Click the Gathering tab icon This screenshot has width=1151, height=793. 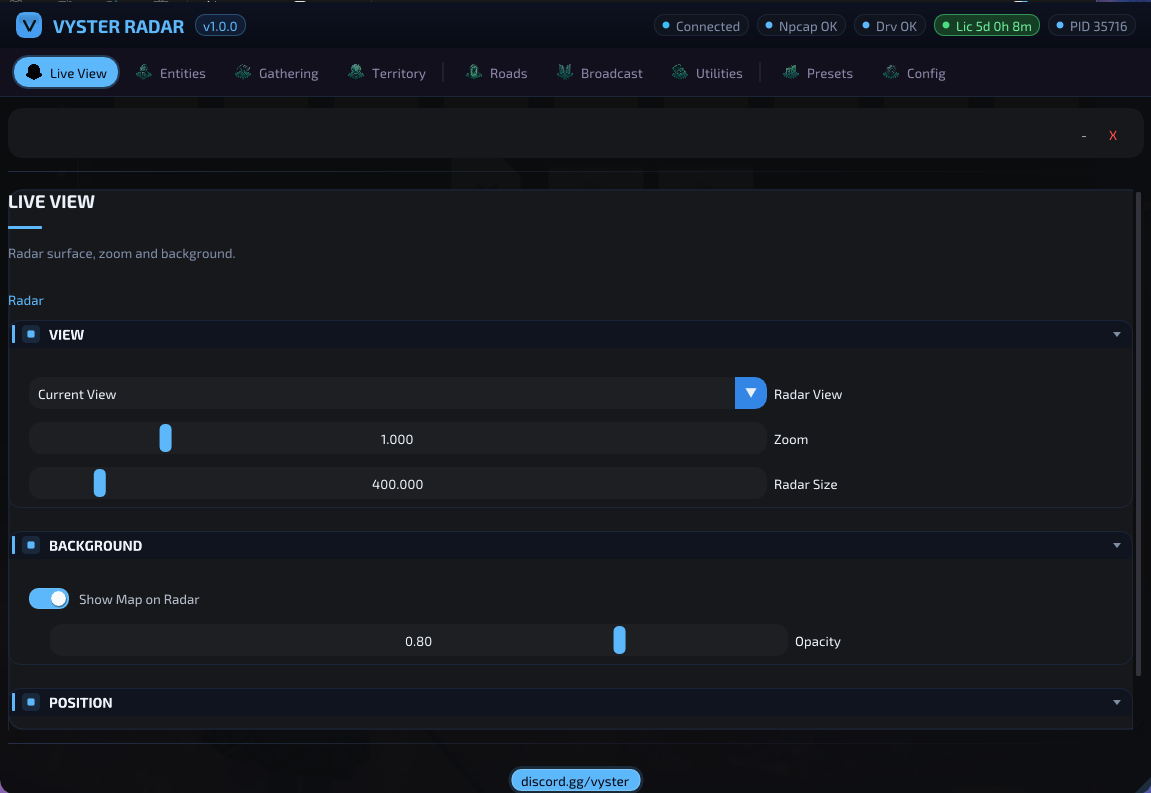(243, 72)
